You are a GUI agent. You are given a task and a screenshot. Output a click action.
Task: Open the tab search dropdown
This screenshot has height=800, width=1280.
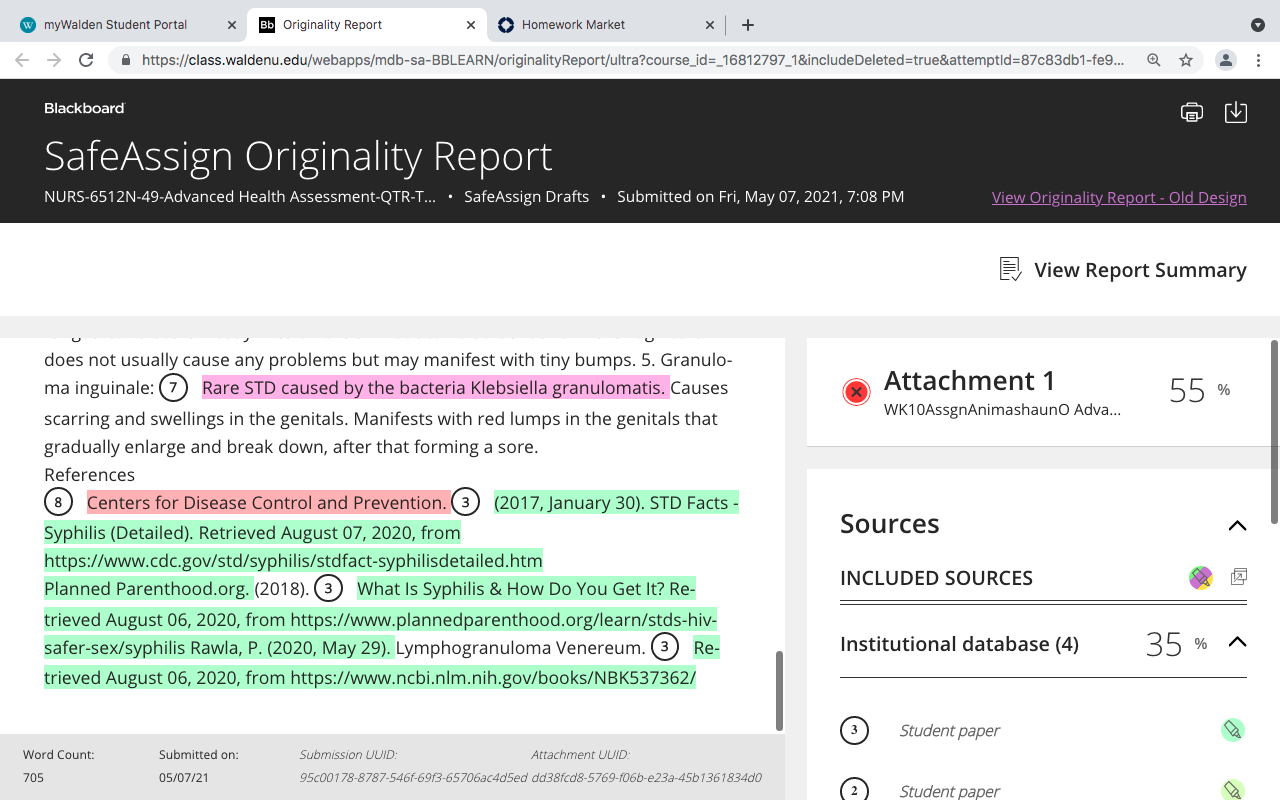click(1258, 25)
